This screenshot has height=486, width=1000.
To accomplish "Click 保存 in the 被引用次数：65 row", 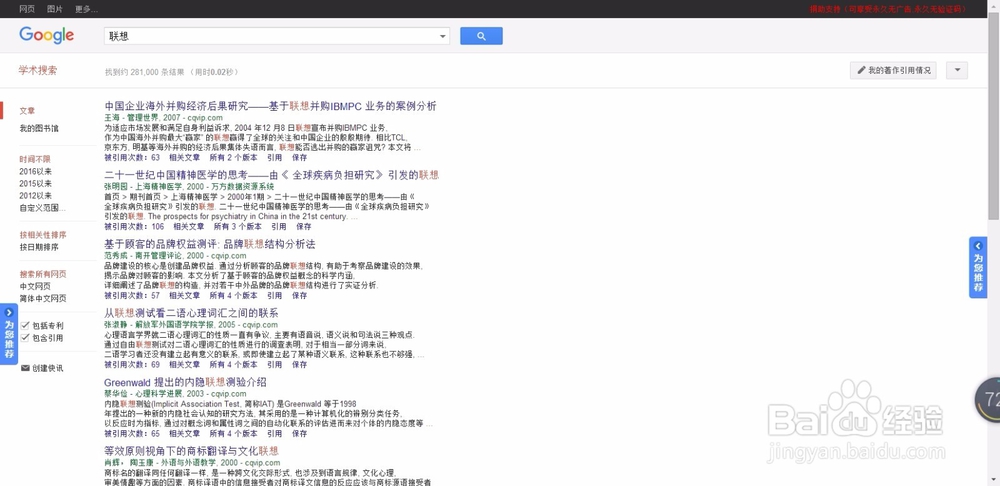I will 299,434.
